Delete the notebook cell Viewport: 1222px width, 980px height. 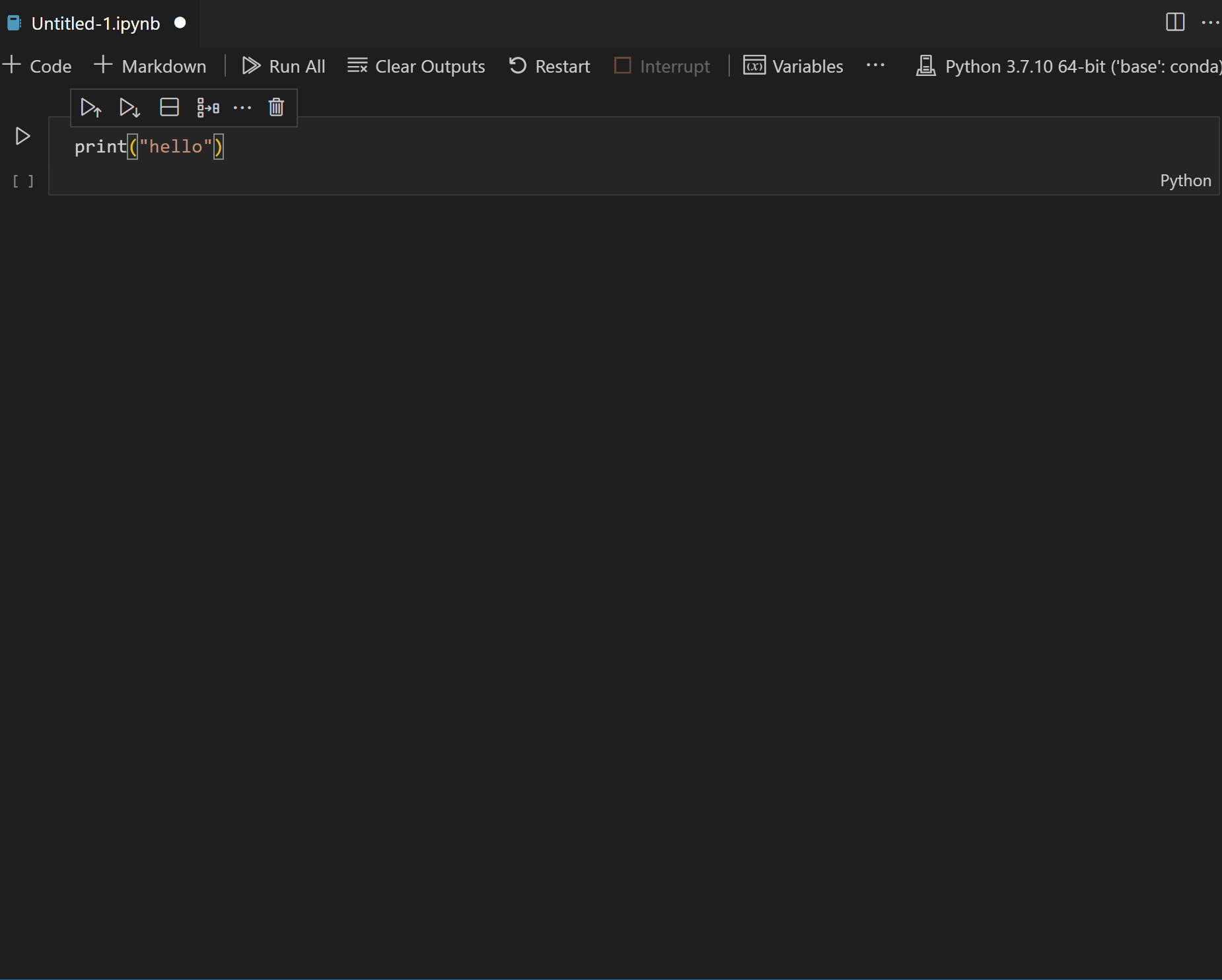coord(275,107)
